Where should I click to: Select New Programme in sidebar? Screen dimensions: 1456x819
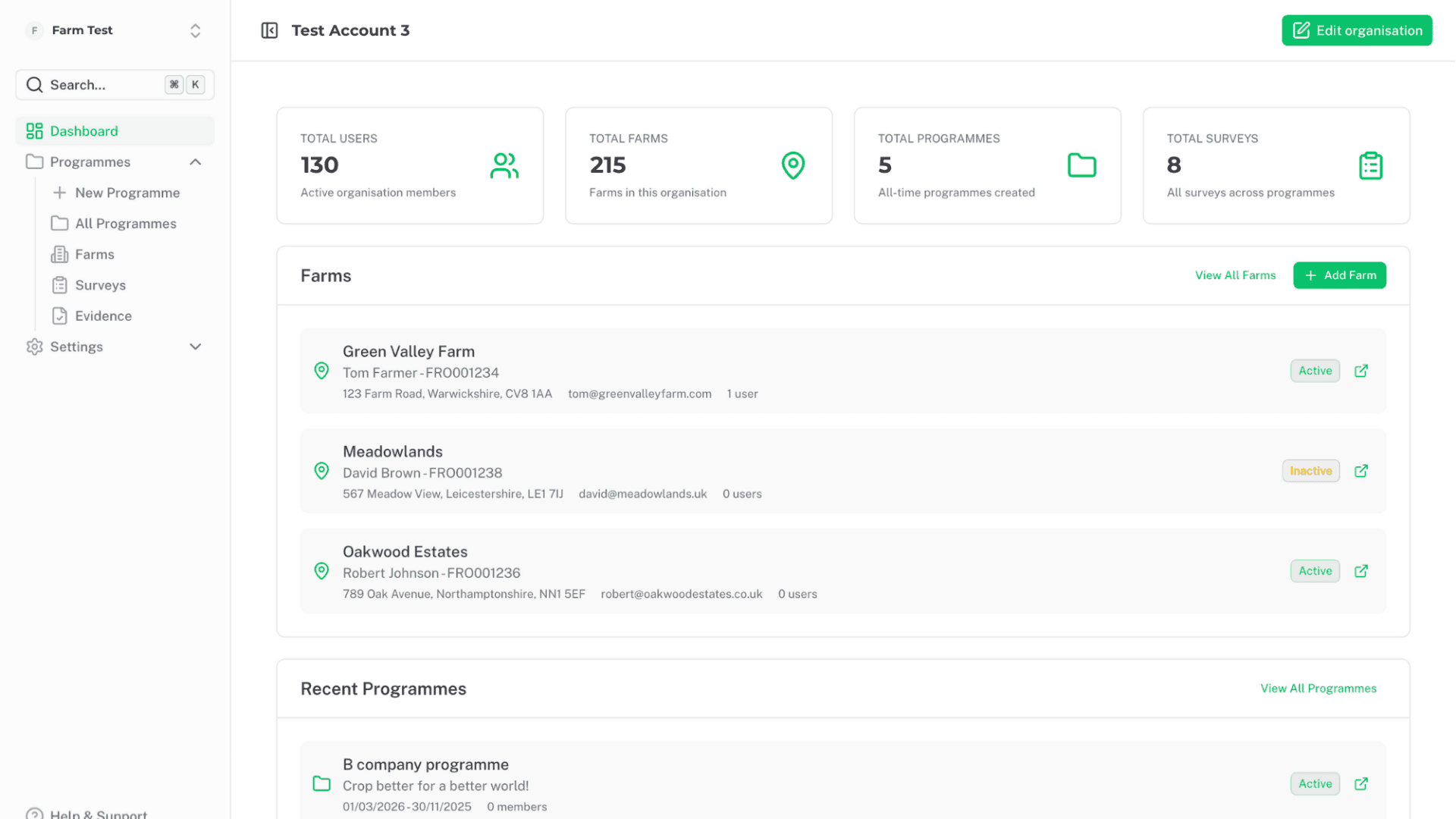(127, 193)
